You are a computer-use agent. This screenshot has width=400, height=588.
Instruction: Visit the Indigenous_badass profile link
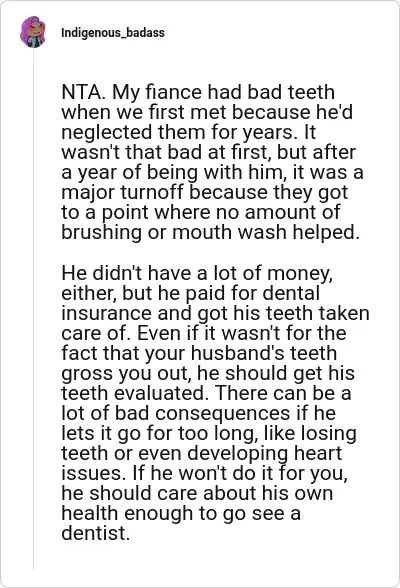112,33
